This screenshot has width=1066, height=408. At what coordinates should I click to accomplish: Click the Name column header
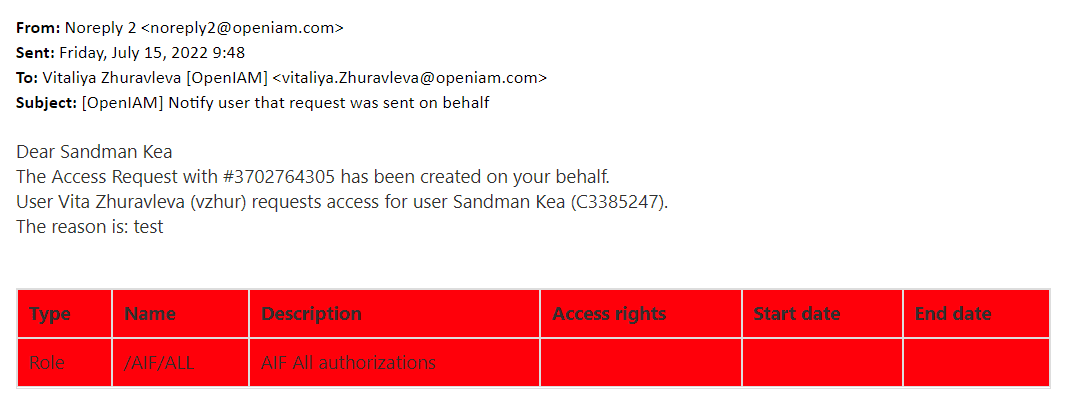click(x=150, y=314)
